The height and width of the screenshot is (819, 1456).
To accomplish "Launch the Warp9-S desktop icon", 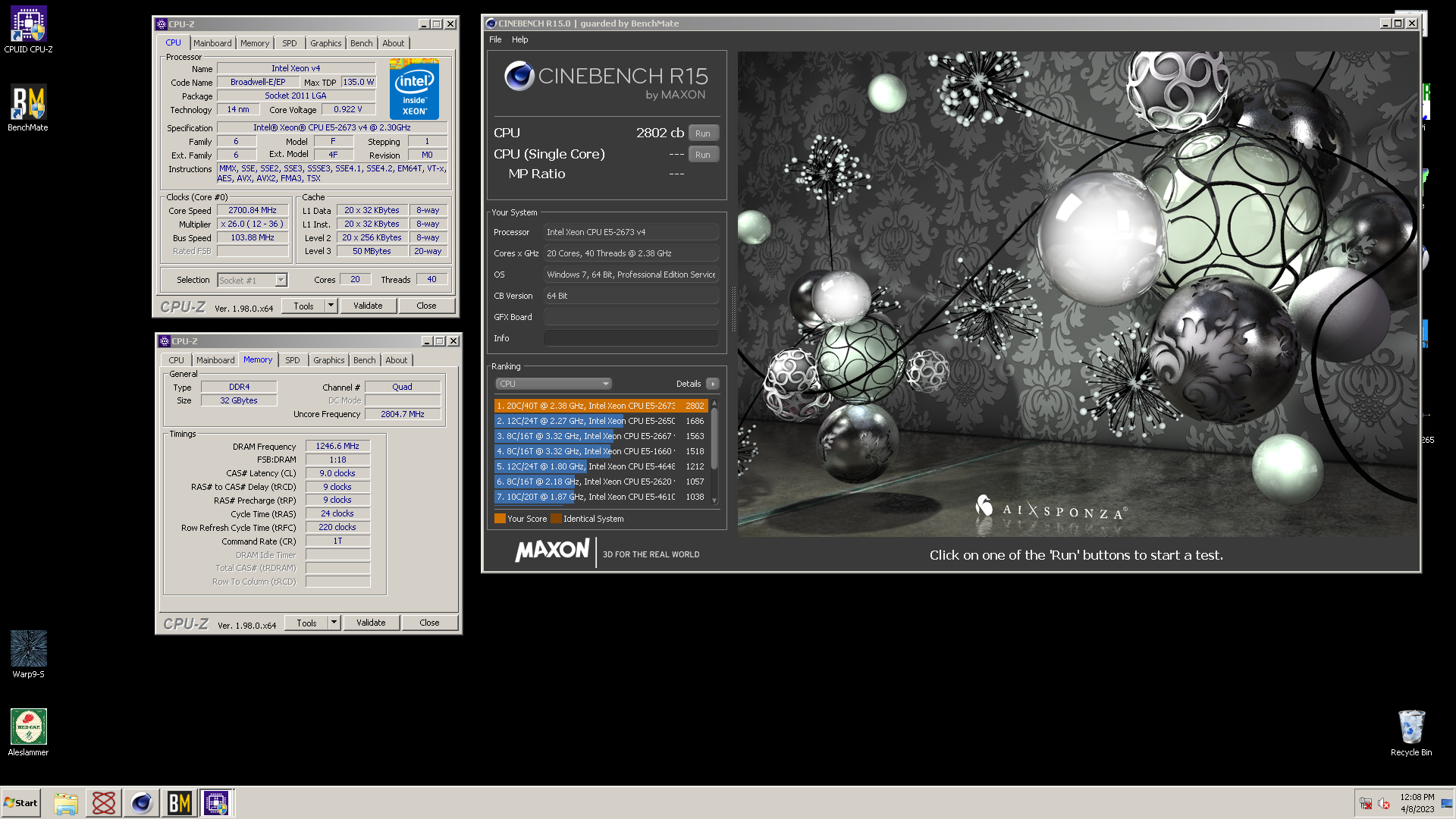I will (x=28, y=654).
